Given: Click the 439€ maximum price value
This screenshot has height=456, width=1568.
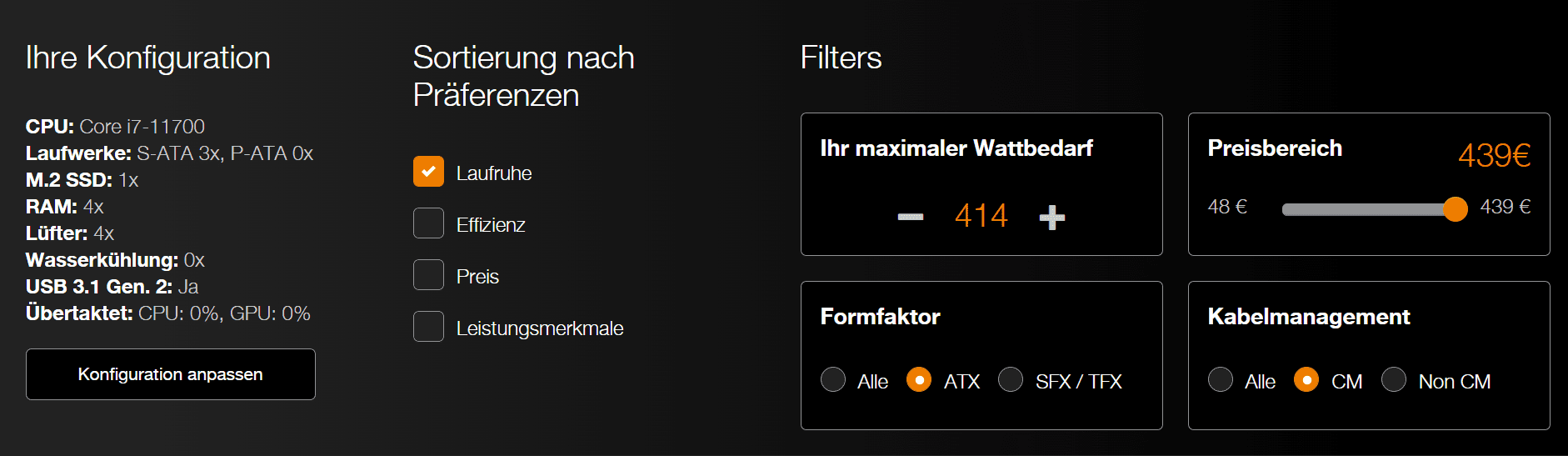Looking at the screenshot, I should click(x=1494, y=155).
